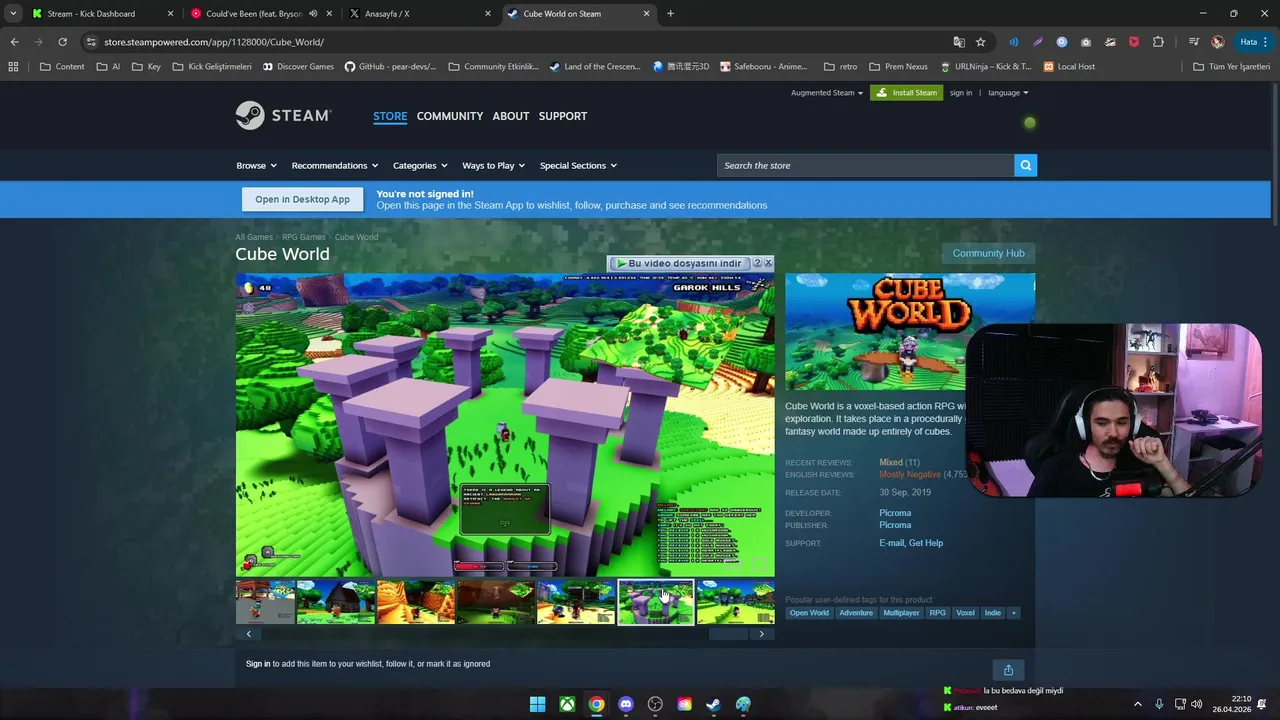Click the Search the store input field
The width and height of the screenshot is (1280, 720).
(866, 165)
